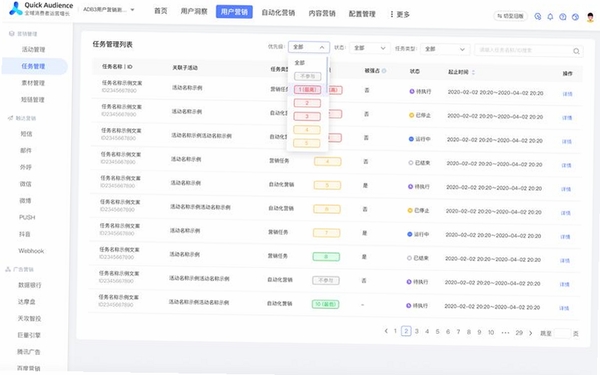Viewport: 600px width, 375px height.
Task: Open 巨量引擎 in sidebar
Action: pyautogui.click(x=29, y=335)
